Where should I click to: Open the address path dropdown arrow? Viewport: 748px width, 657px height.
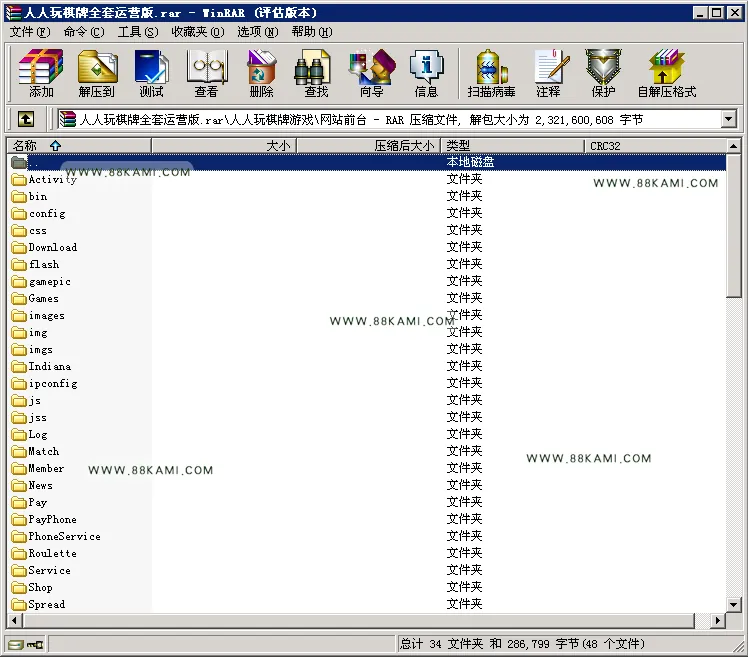pyautogui.click(x=728, y=119)
